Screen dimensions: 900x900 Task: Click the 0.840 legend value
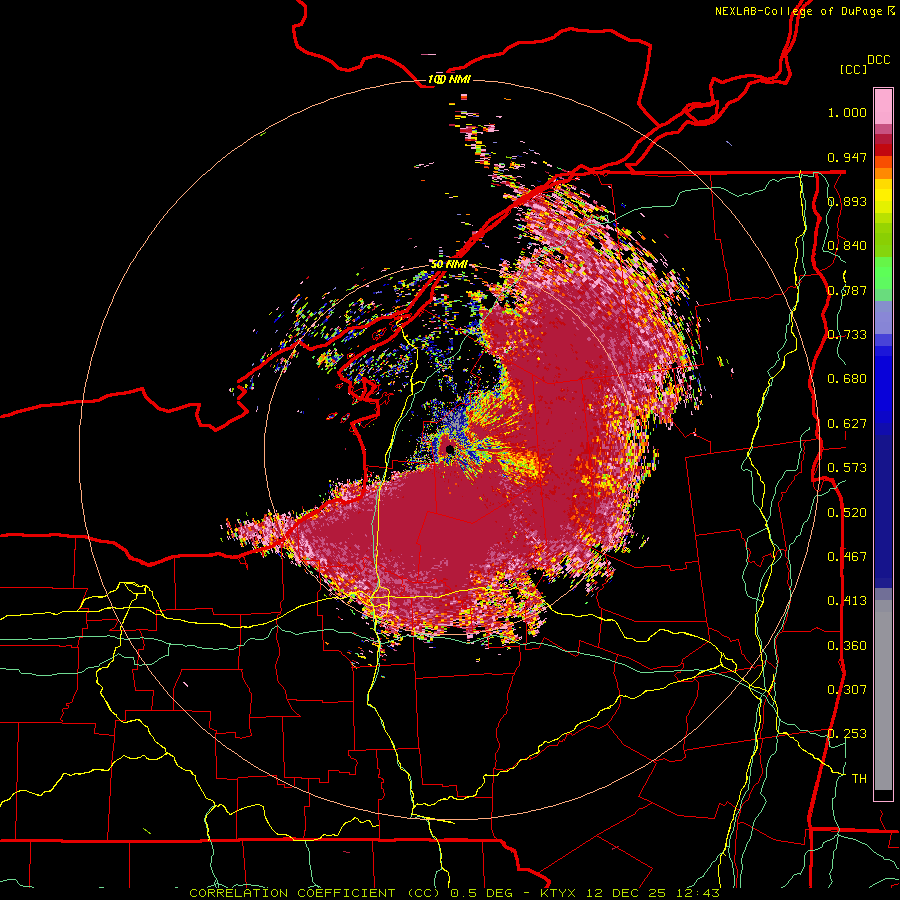click(x=847, y=246)
